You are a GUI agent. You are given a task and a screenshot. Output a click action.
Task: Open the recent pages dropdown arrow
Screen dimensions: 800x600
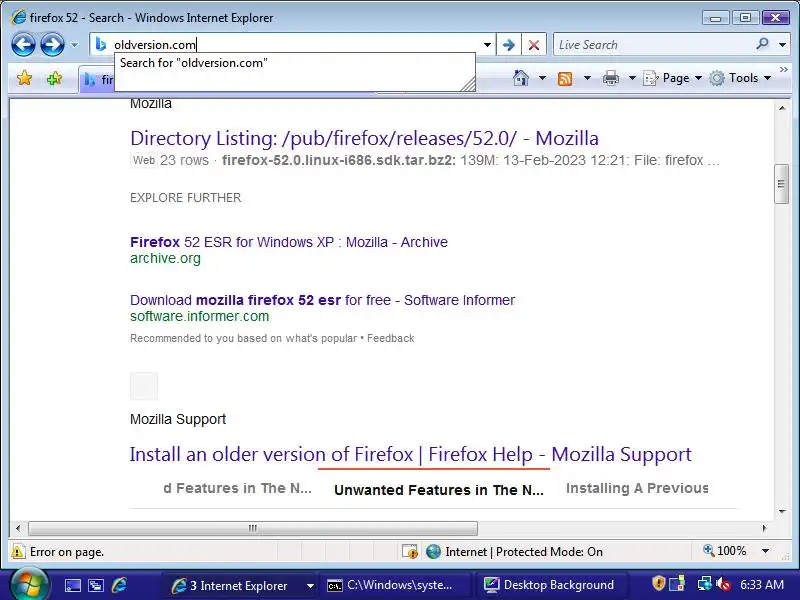pyautogui.click(x=74, y=45)
